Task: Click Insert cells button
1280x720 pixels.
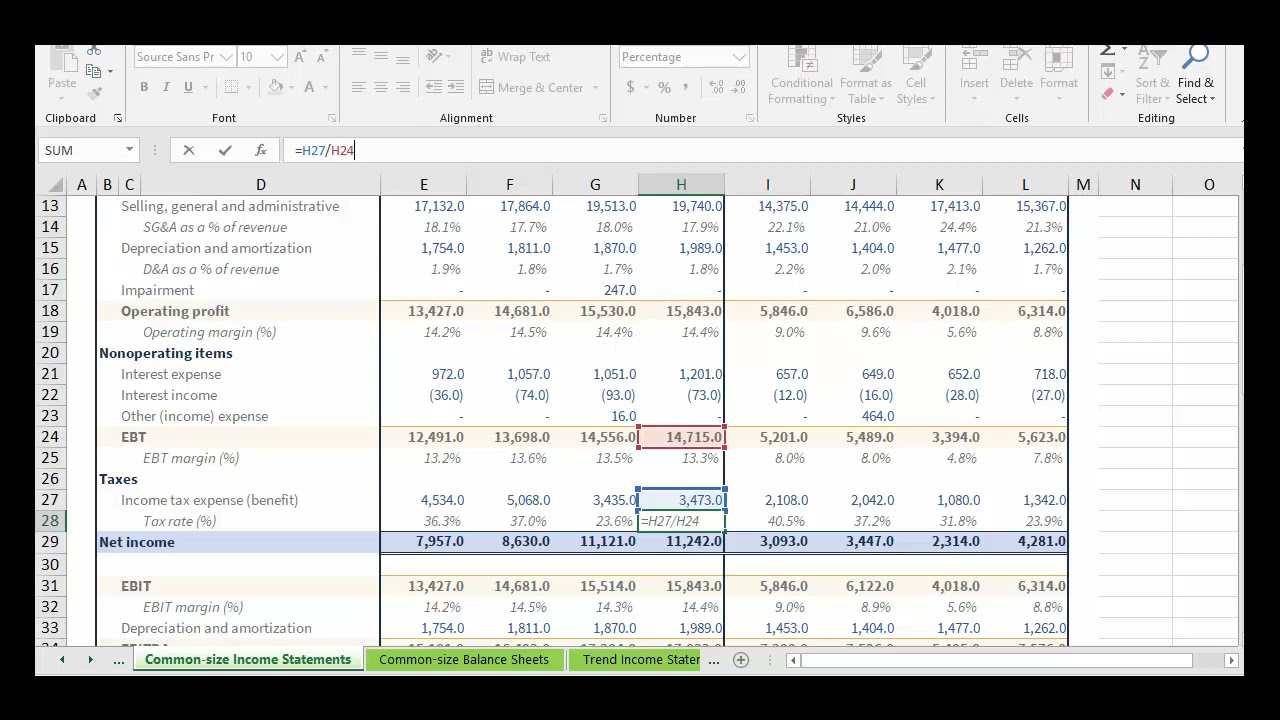Action: click(974, 75)
